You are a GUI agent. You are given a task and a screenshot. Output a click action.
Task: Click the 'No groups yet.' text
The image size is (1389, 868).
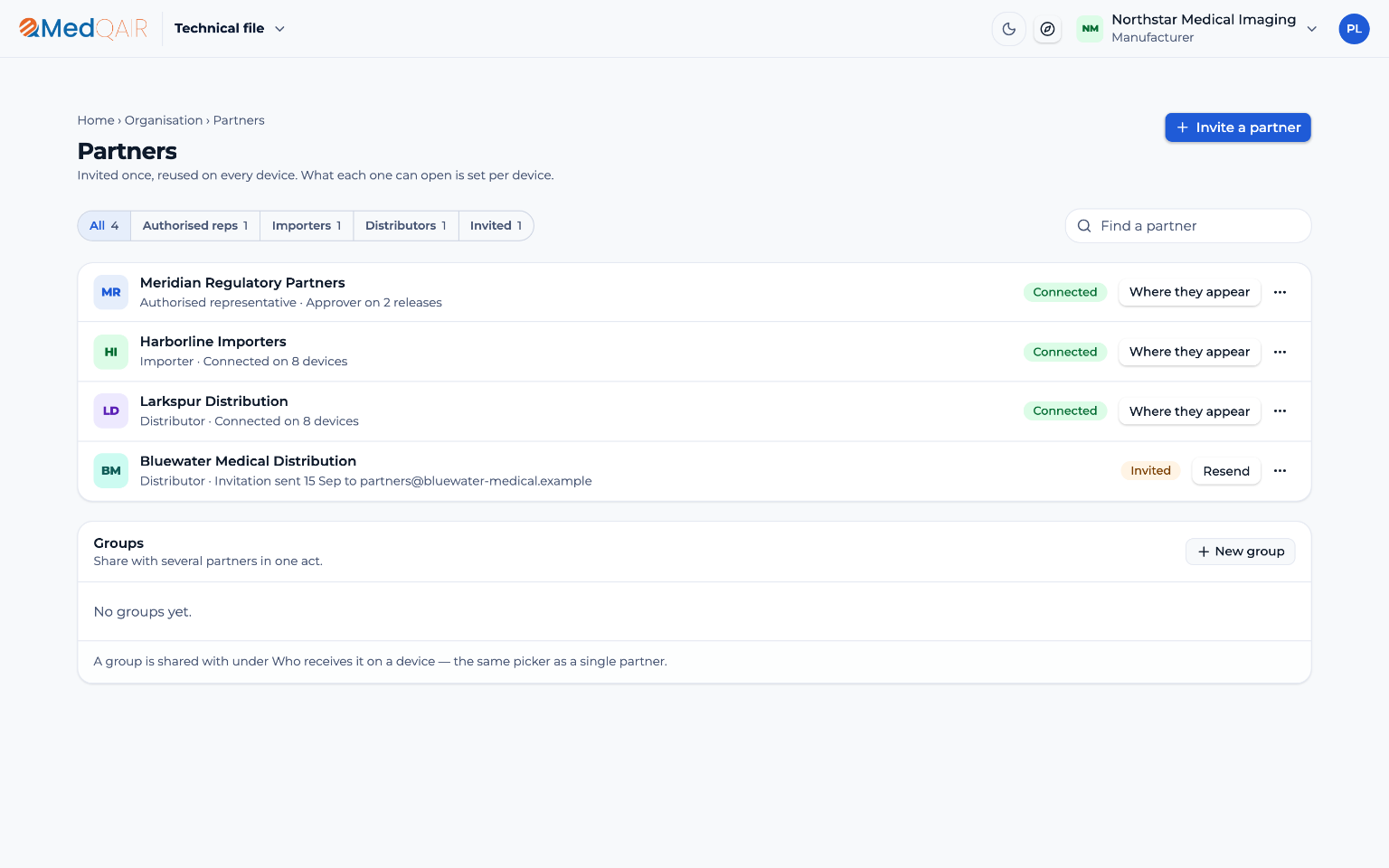(143, 612)
